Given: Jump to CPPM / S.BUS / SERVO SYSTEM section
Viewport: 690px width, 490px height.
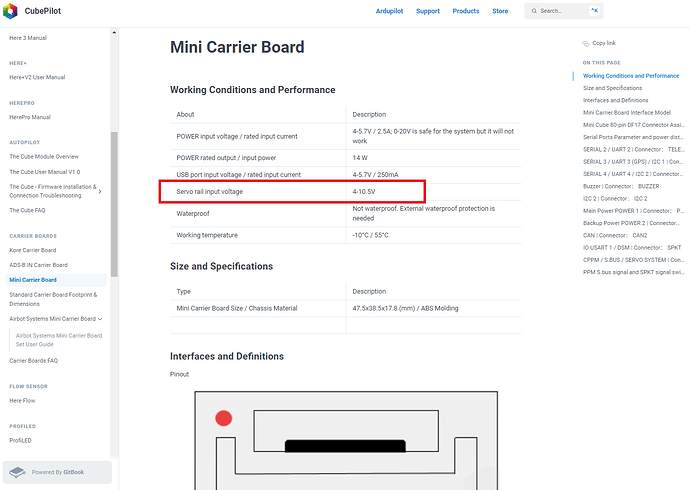Looking at the screenshot, I should tap(634, 260).
